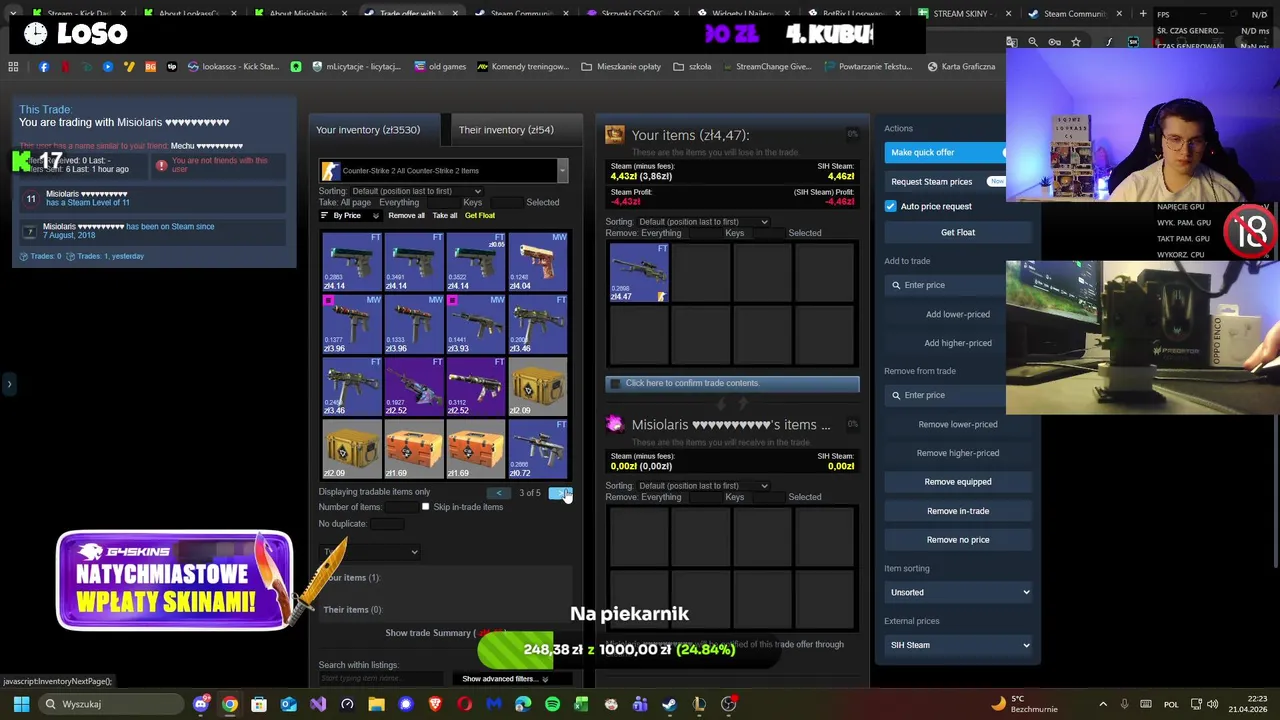
Task: Switch to 'About Misiolaris' browser tab
Action: [x=298, y=14]
